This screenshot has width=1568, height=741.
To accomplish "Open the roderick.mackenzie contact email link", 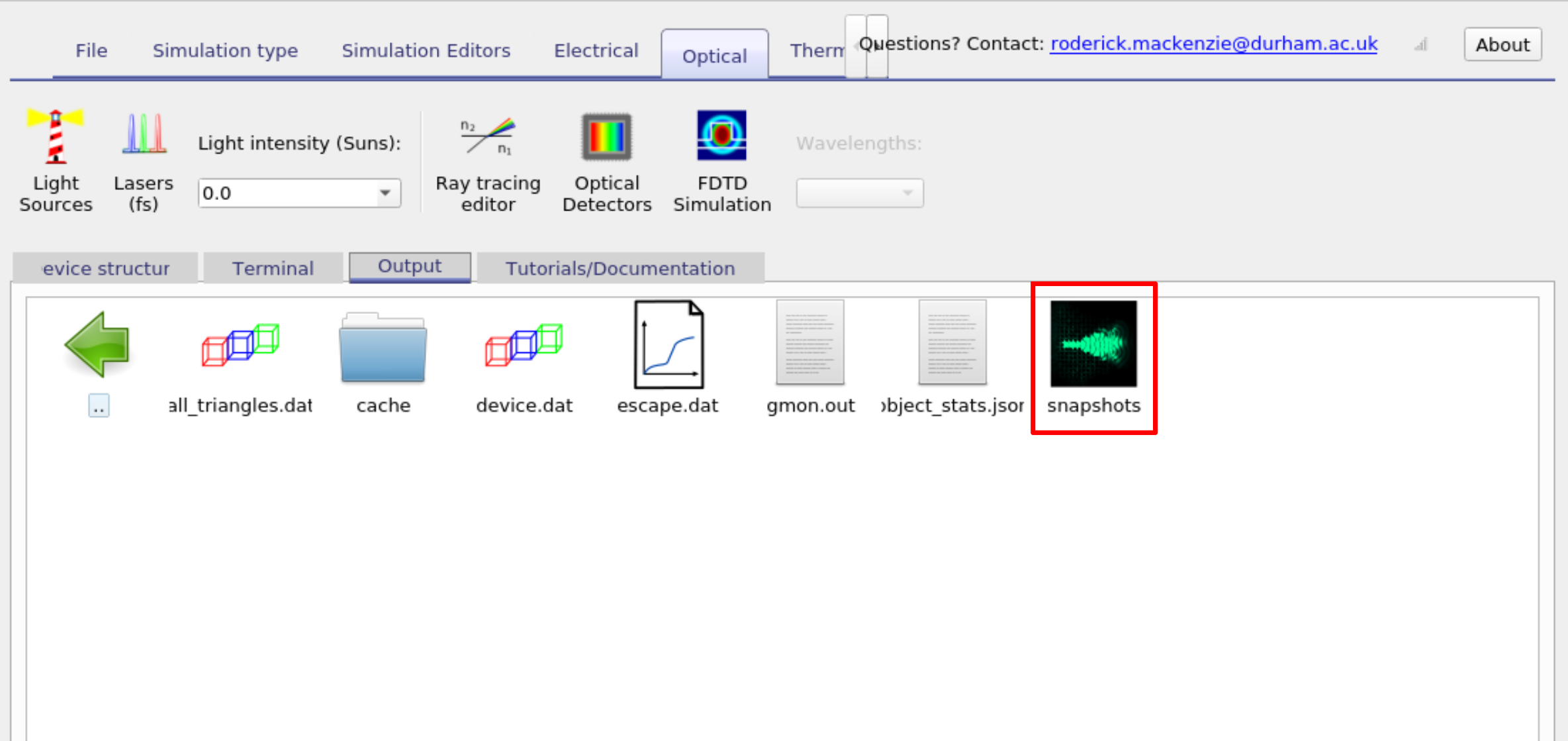I will click(x=1213, y=43).
